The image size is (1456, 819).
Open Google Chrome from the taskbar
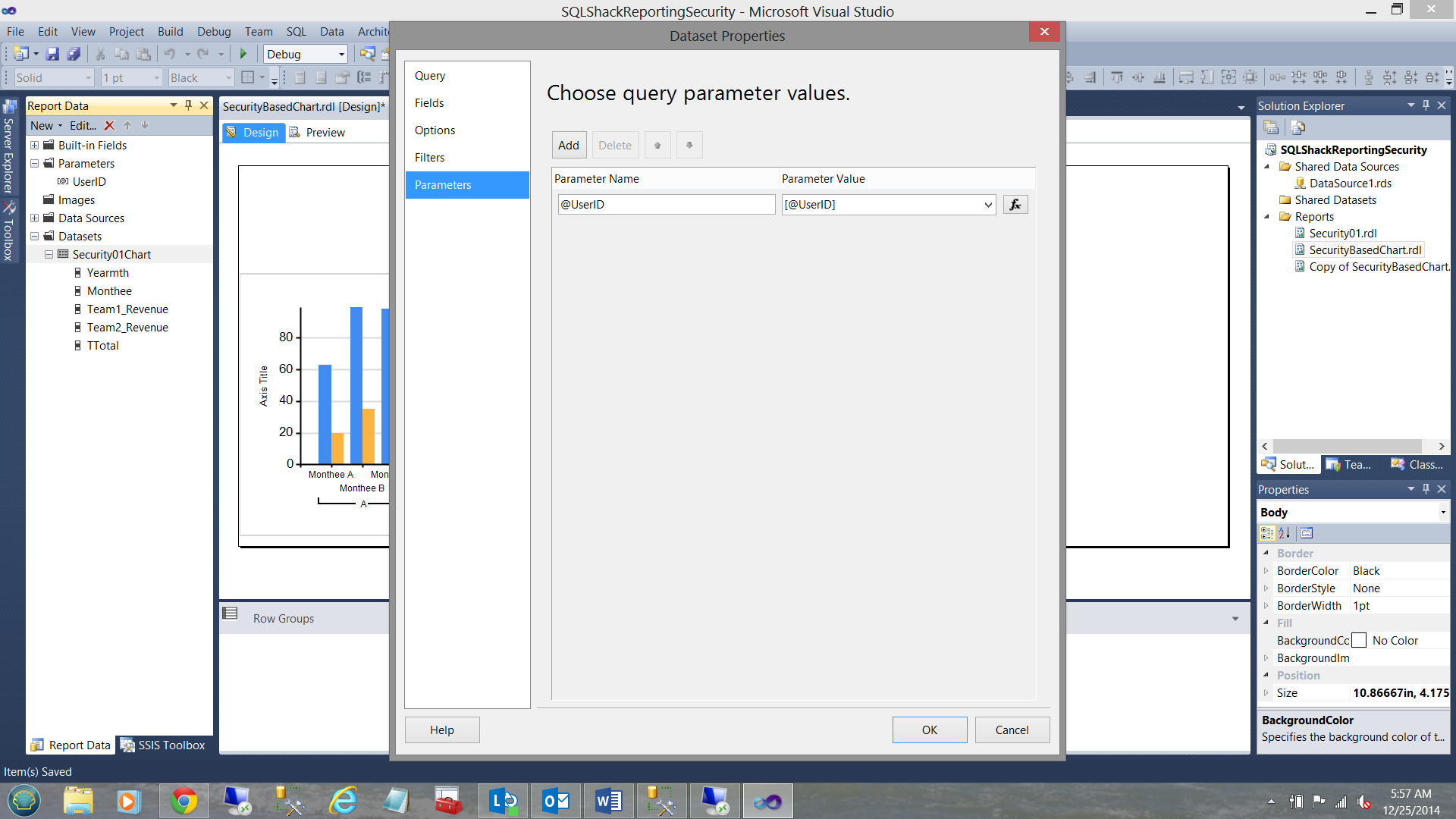[184, 801]
